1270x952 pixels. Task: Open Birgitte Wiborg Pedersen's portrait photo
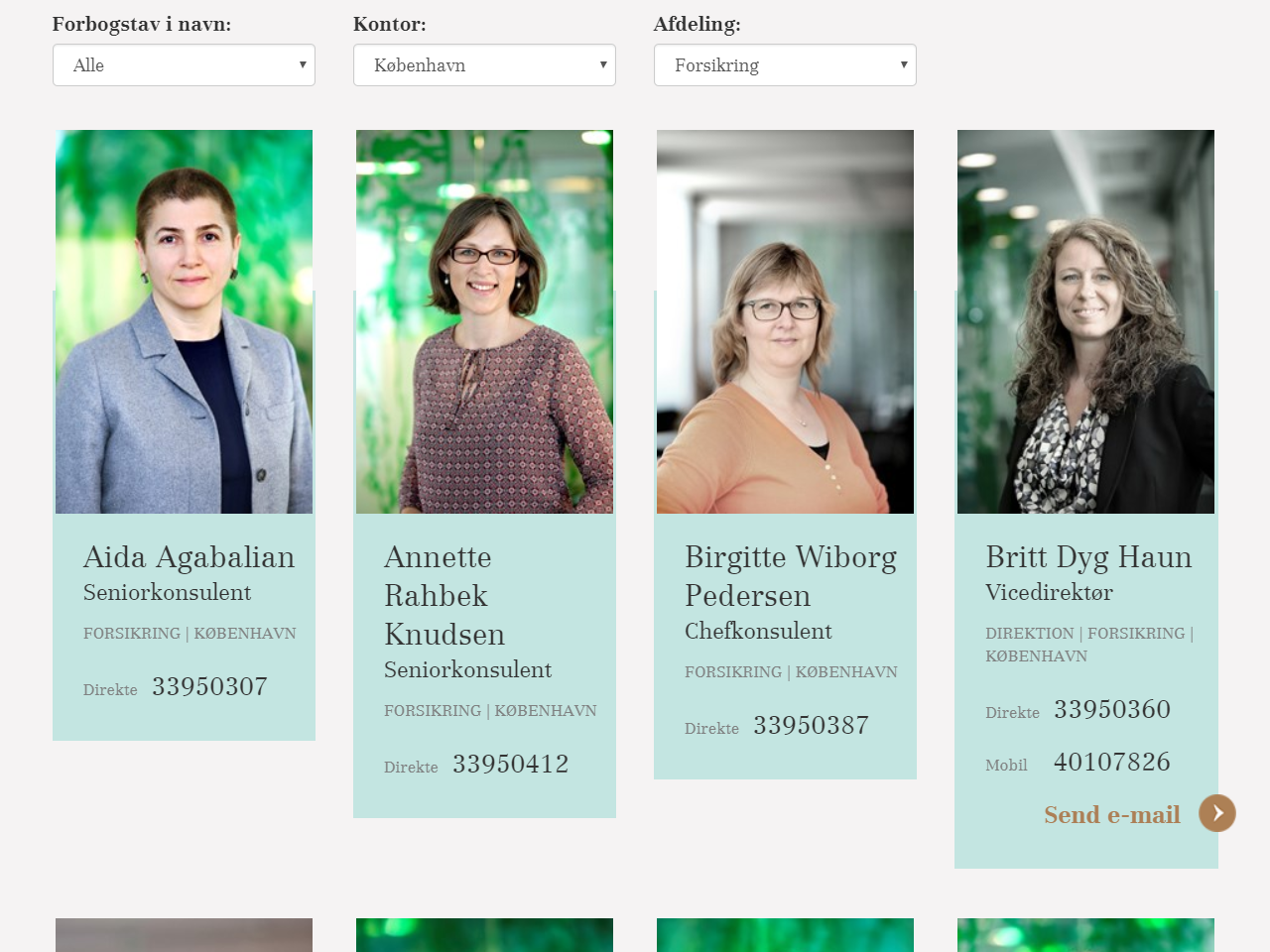click(x=785, y=321)
